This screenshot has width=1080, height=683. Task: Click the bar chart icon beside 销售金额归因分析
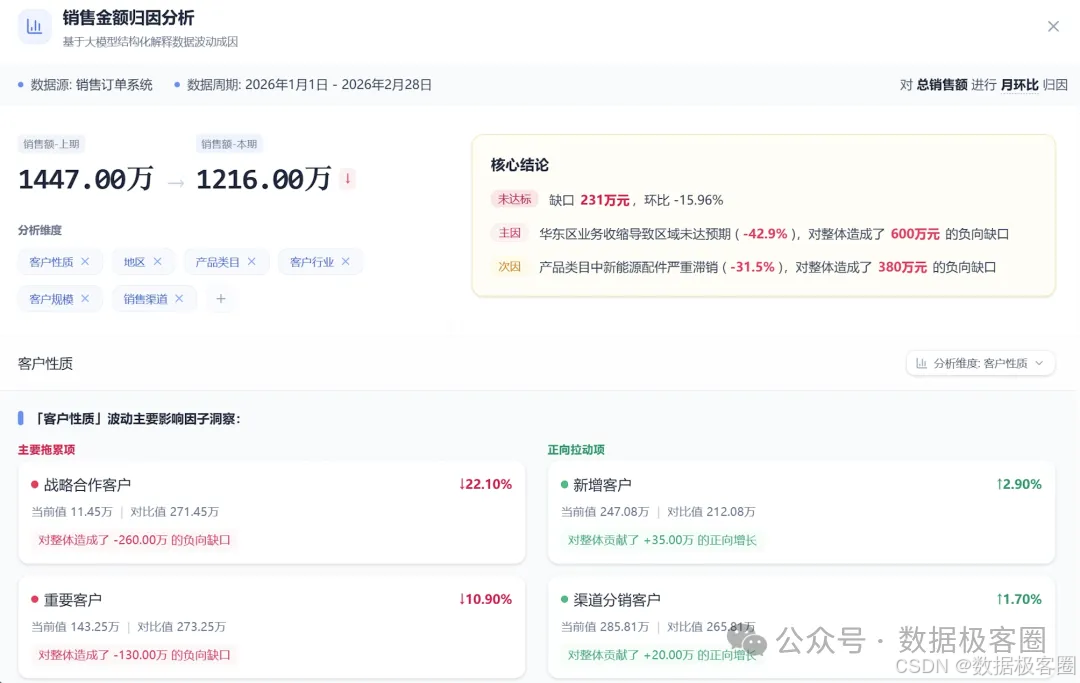[34, 27]
